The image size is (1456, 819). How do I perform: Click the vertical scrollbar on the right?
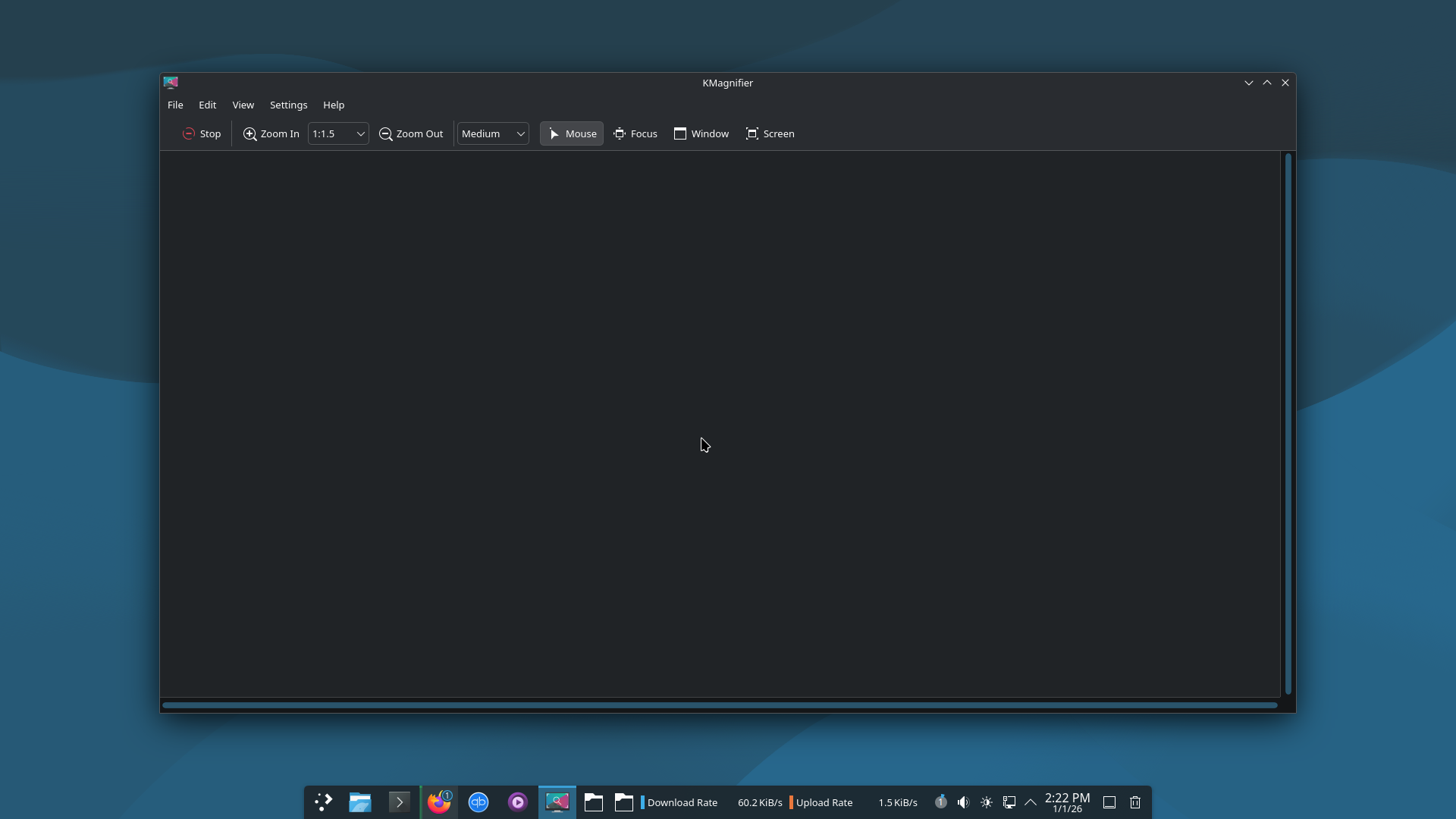[1288, 423]
